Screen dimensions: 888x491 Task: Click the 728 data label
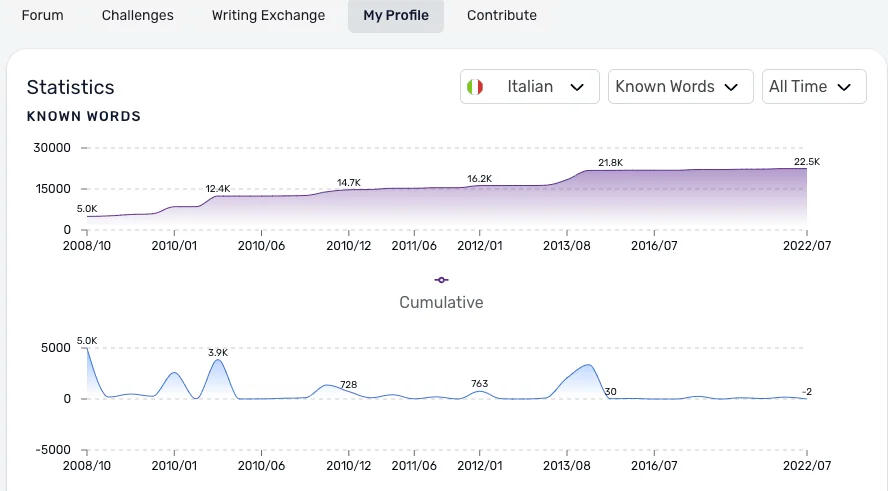(348, 384)
